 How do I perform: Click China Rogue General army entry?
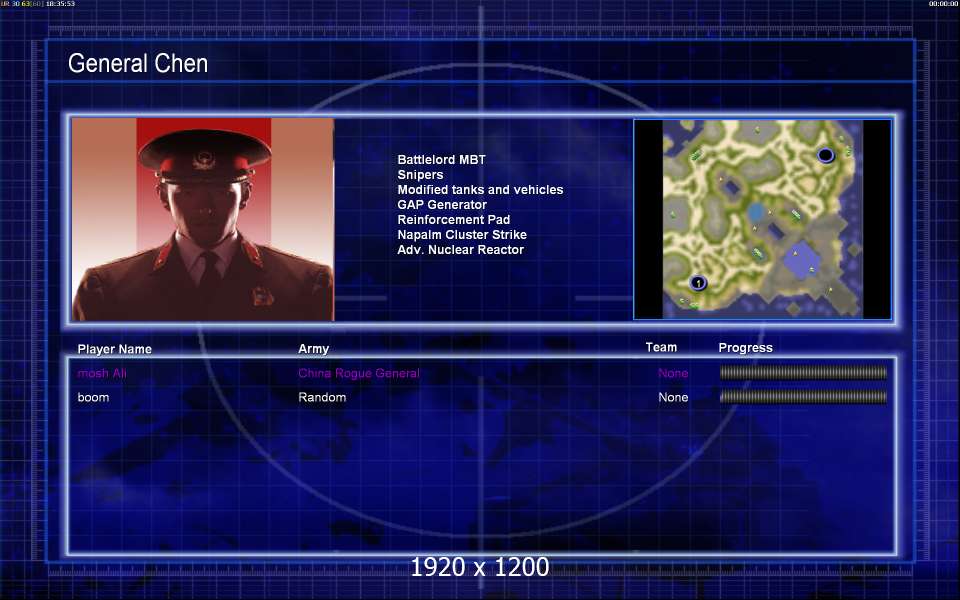359,373
